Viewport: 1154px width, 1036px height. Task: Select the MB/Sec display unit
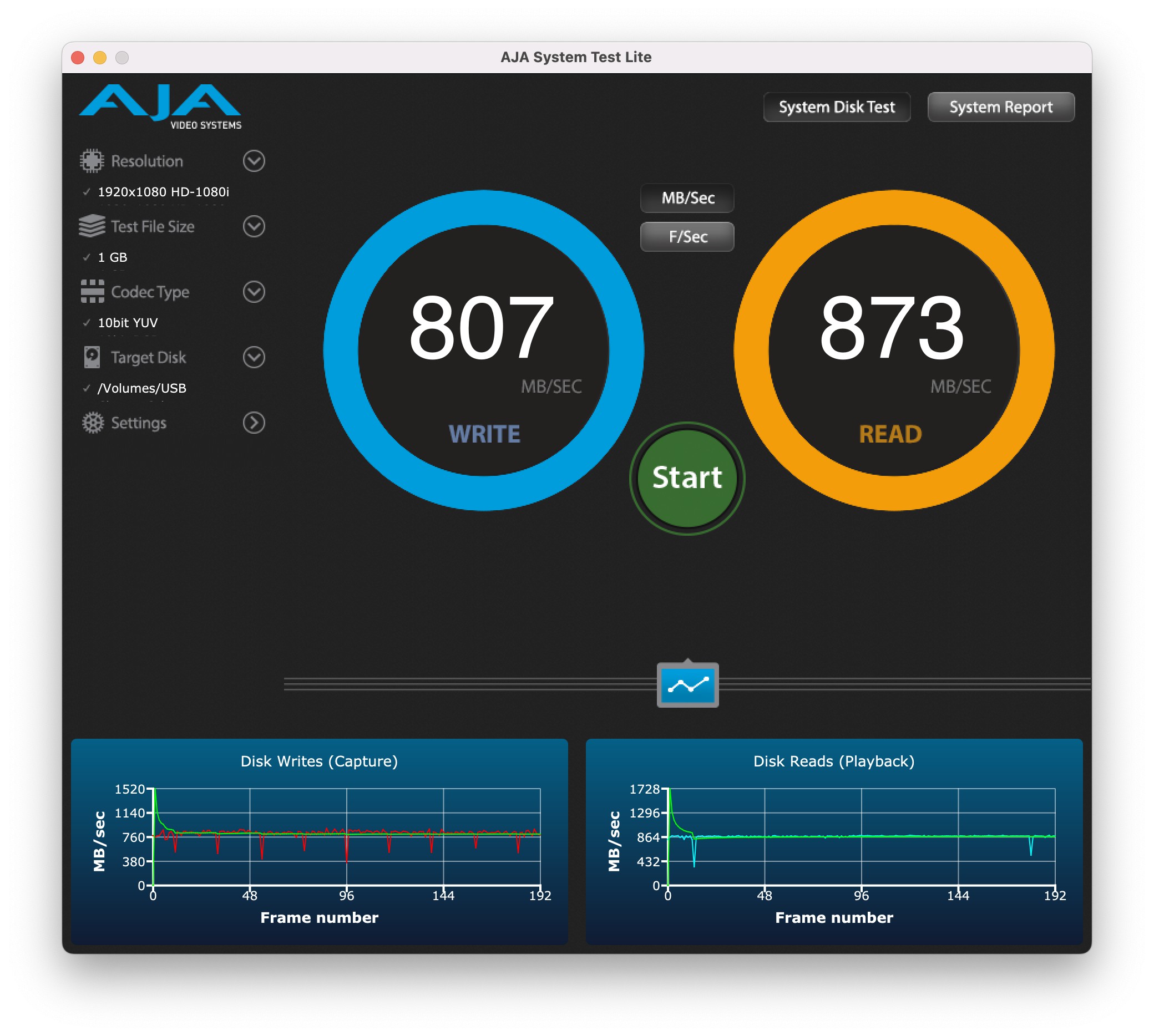[x=687, y=198]
